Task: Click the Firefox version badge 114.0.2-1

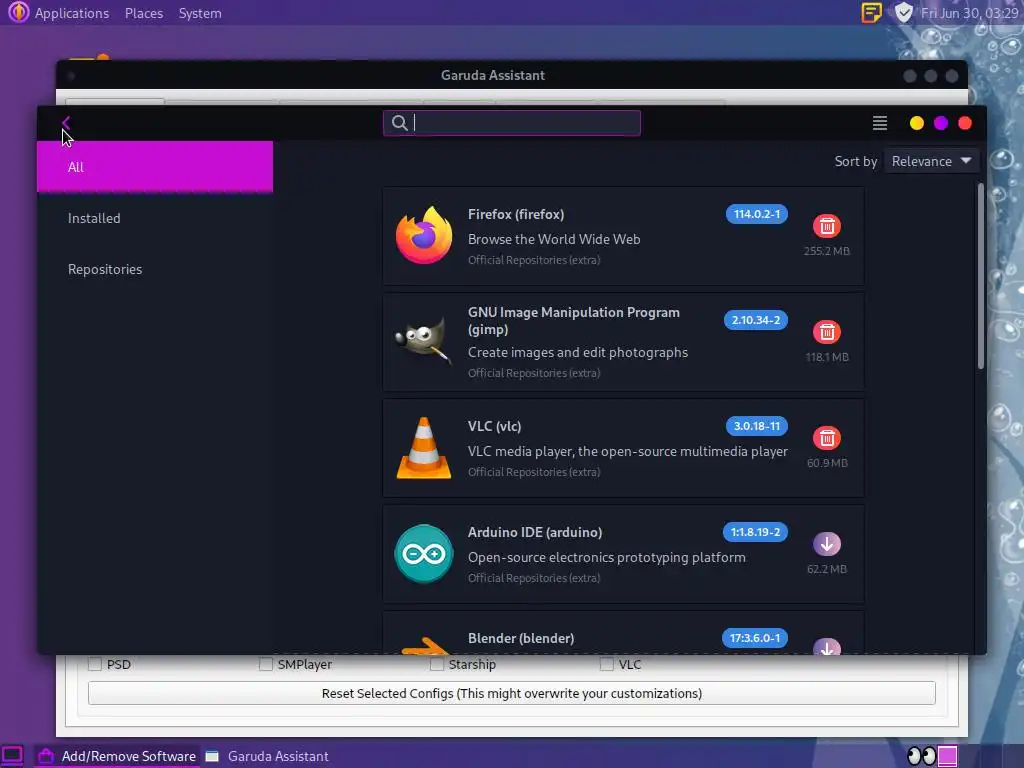Action: 756,214
